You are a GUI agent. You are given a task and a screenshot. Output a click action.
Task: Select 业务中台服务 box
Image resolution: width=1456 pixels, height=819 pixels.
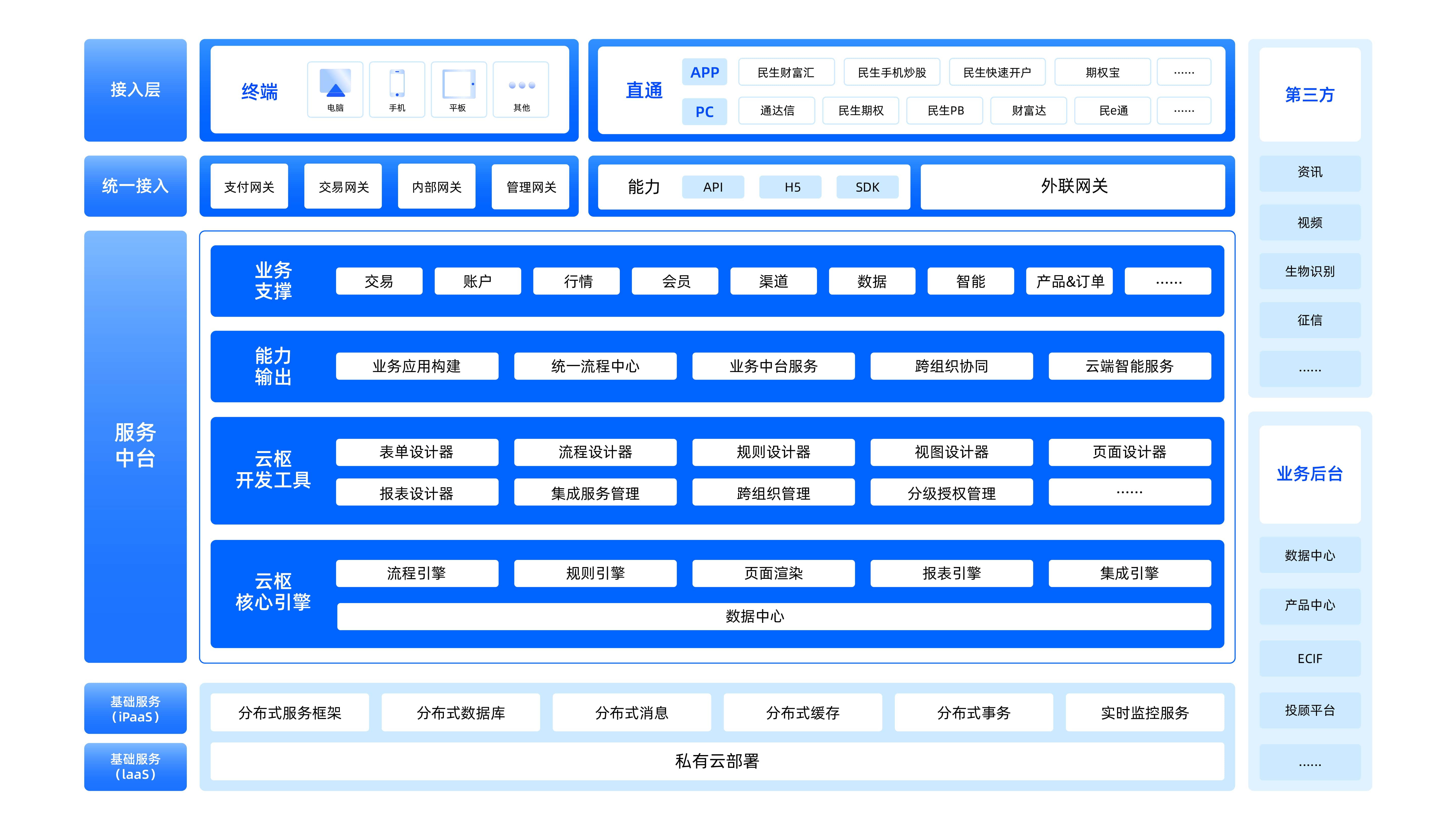[x=774, y=366]
